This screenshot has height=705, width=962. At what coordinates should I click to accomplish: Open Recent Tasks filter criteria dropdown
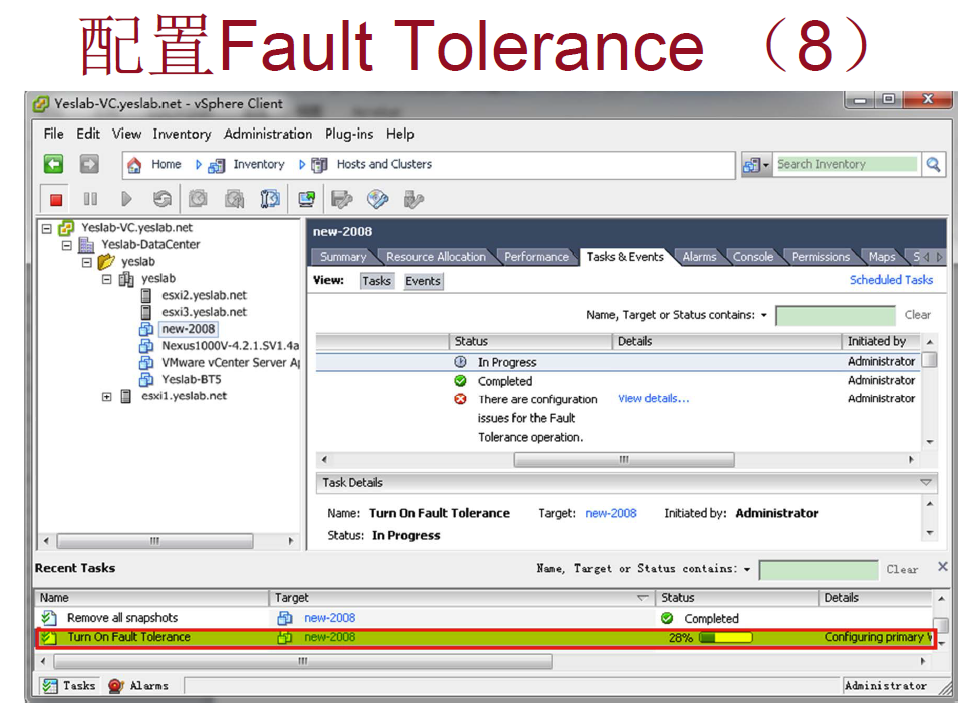[747, 569]
